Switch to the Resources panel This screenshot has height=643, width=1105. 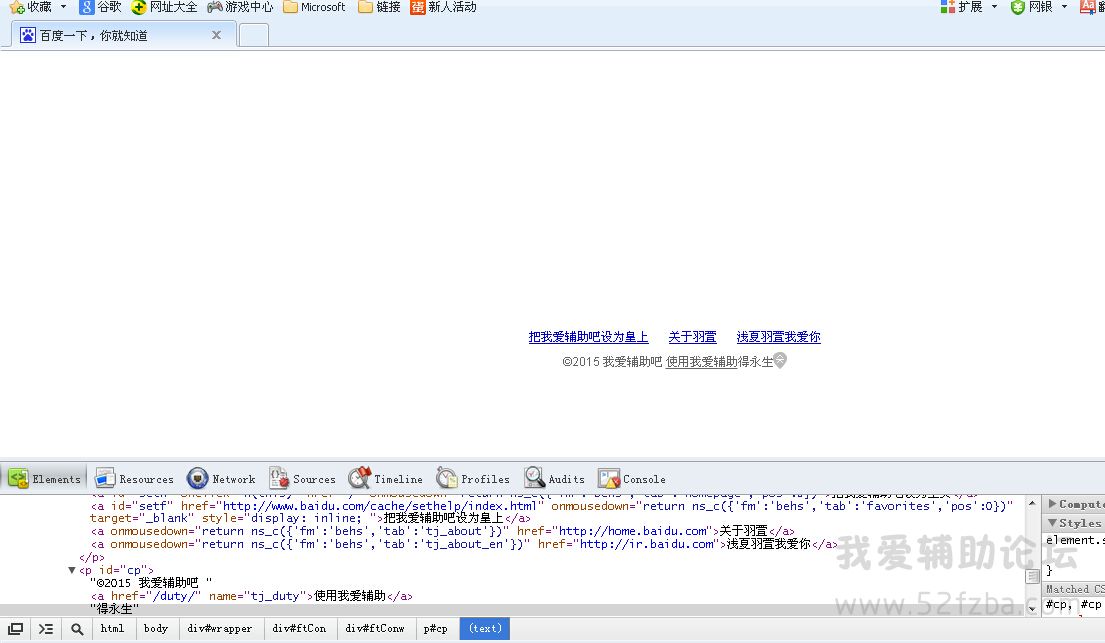pyautogui.click(x=134, y=479)
